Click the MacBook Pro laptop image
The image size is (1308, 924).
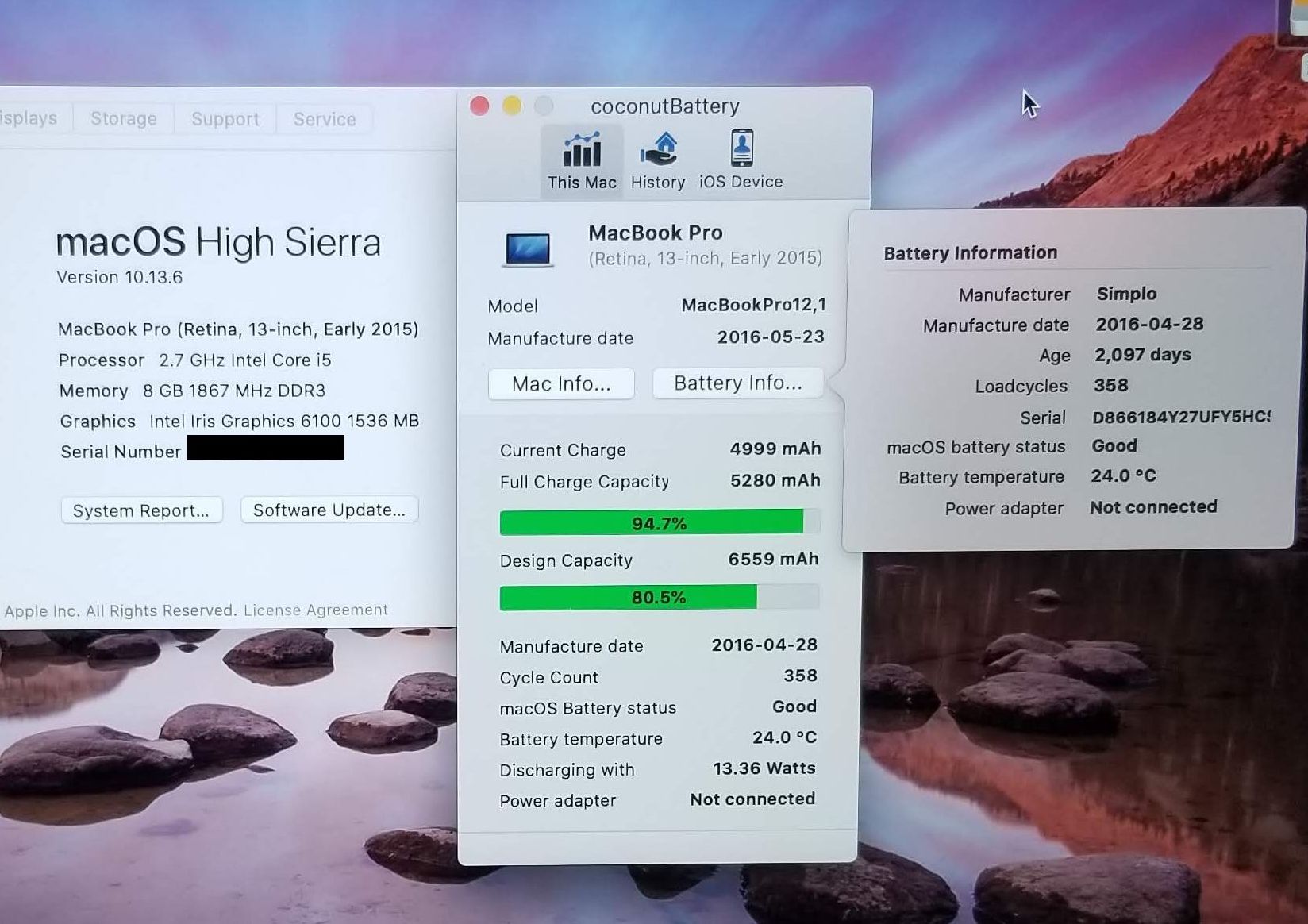point(527,248)
